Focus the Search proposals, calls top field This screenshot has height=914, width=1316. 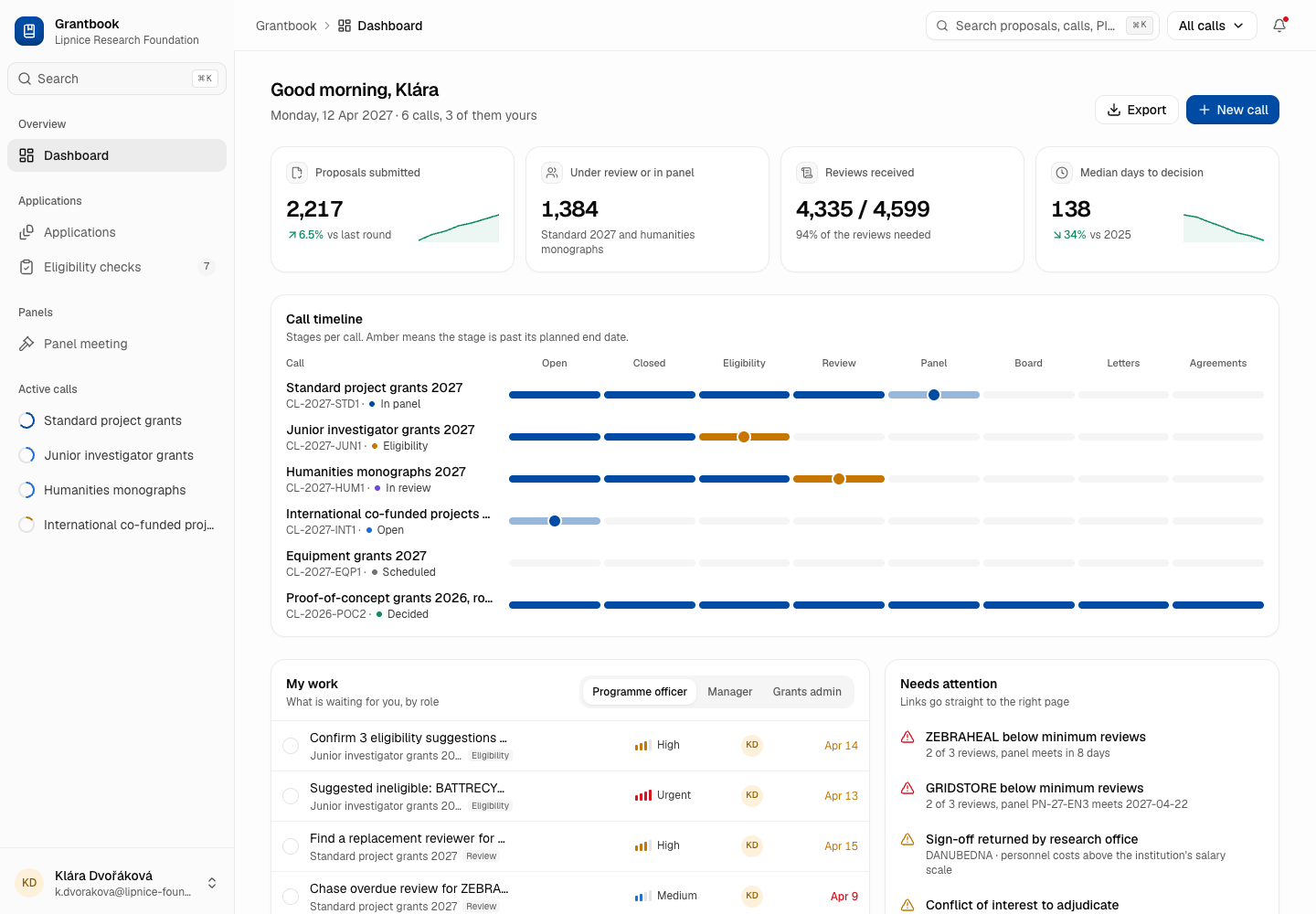pyautogui.click(x=1043, y=26)
